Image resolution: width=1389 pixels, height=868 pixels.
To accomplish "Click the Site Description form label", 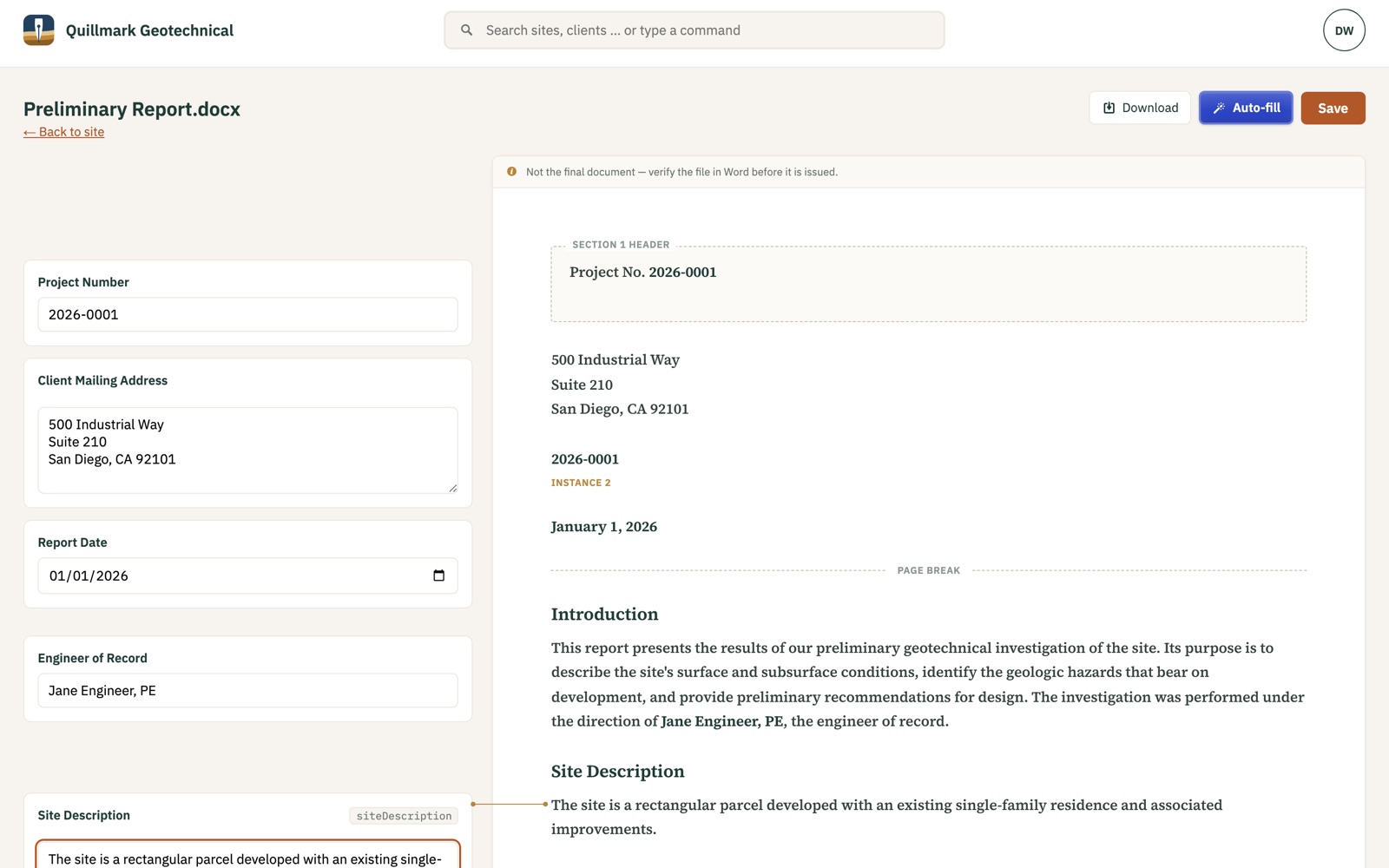I will pos(84,815).
